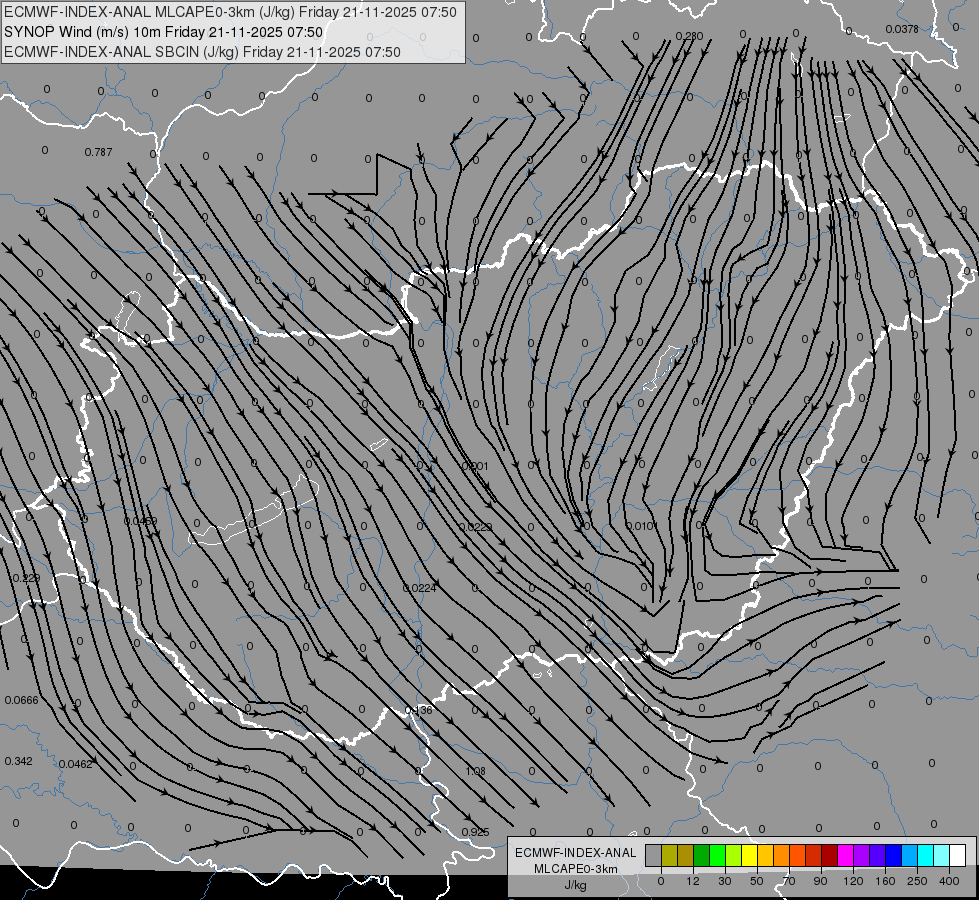Click the white swatch at legend end
This screenshot has width=979, height=900.
click(x=958, y=856)
